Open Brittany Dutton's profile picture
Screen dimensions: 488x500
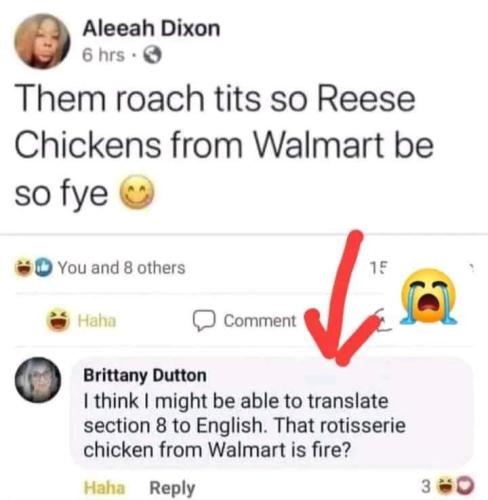tap(38, 380)
